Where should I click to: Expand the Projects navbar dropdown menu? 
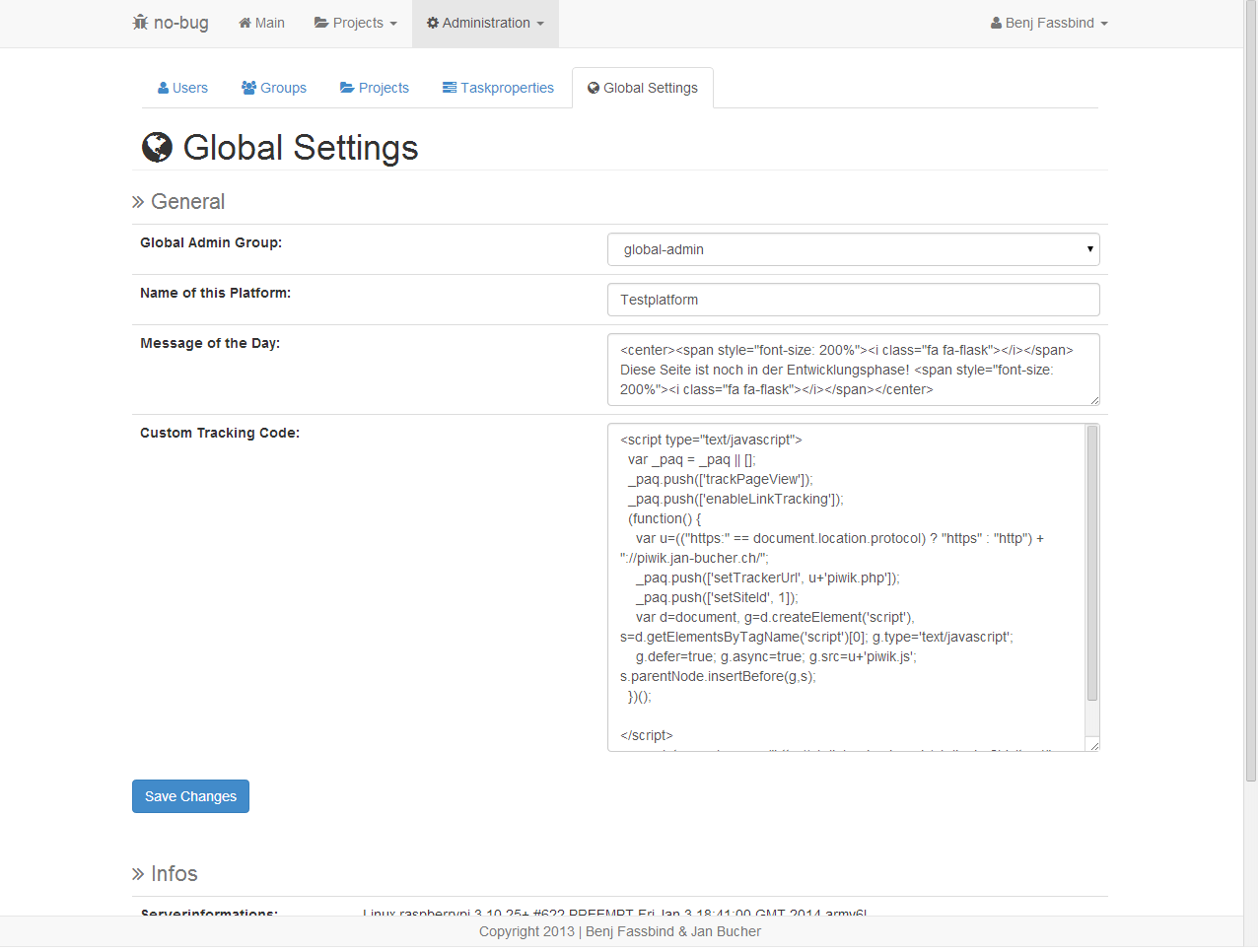pos(356,23)
